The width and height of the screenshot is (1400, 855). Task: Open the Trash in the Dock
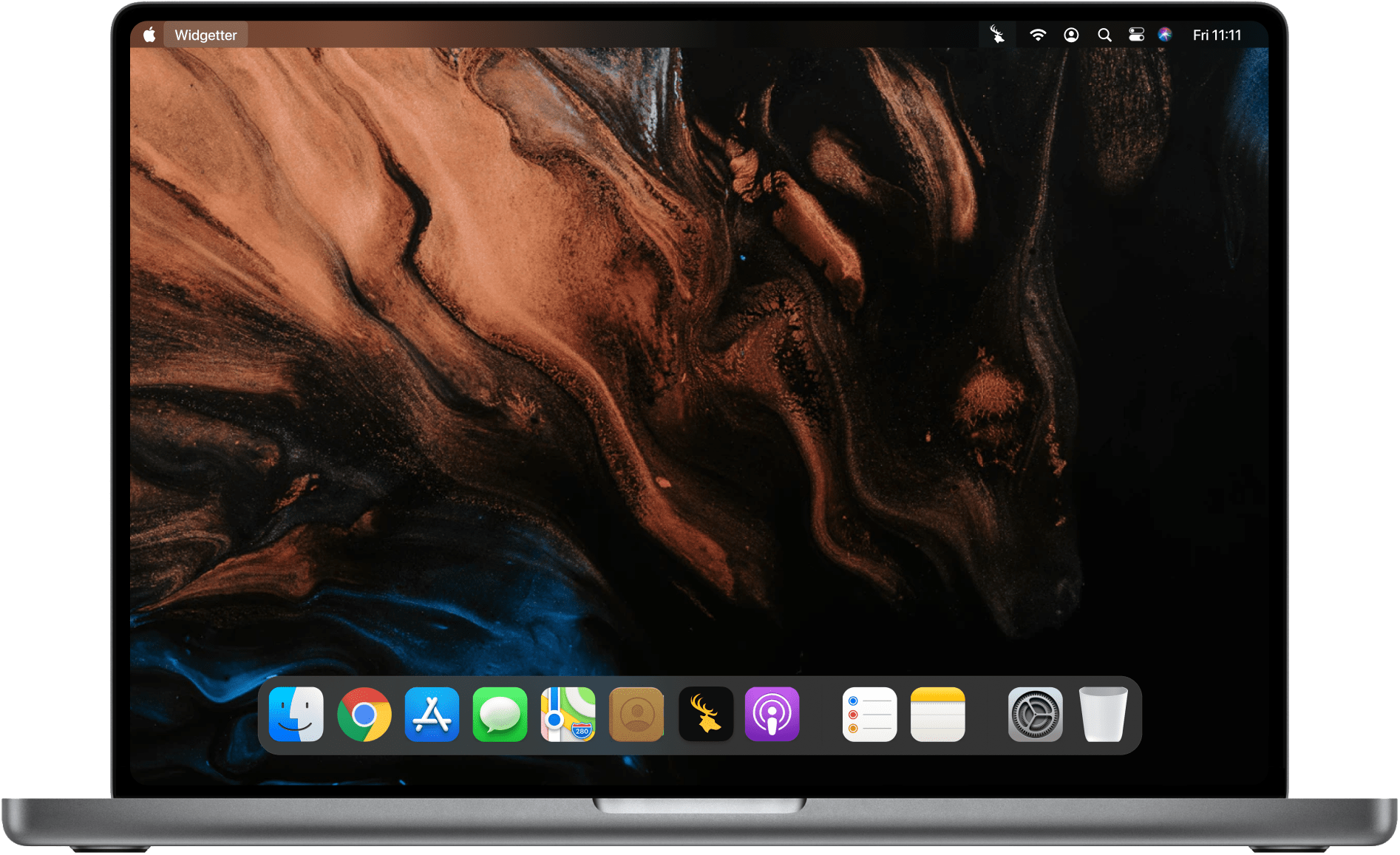[1104, 715]
